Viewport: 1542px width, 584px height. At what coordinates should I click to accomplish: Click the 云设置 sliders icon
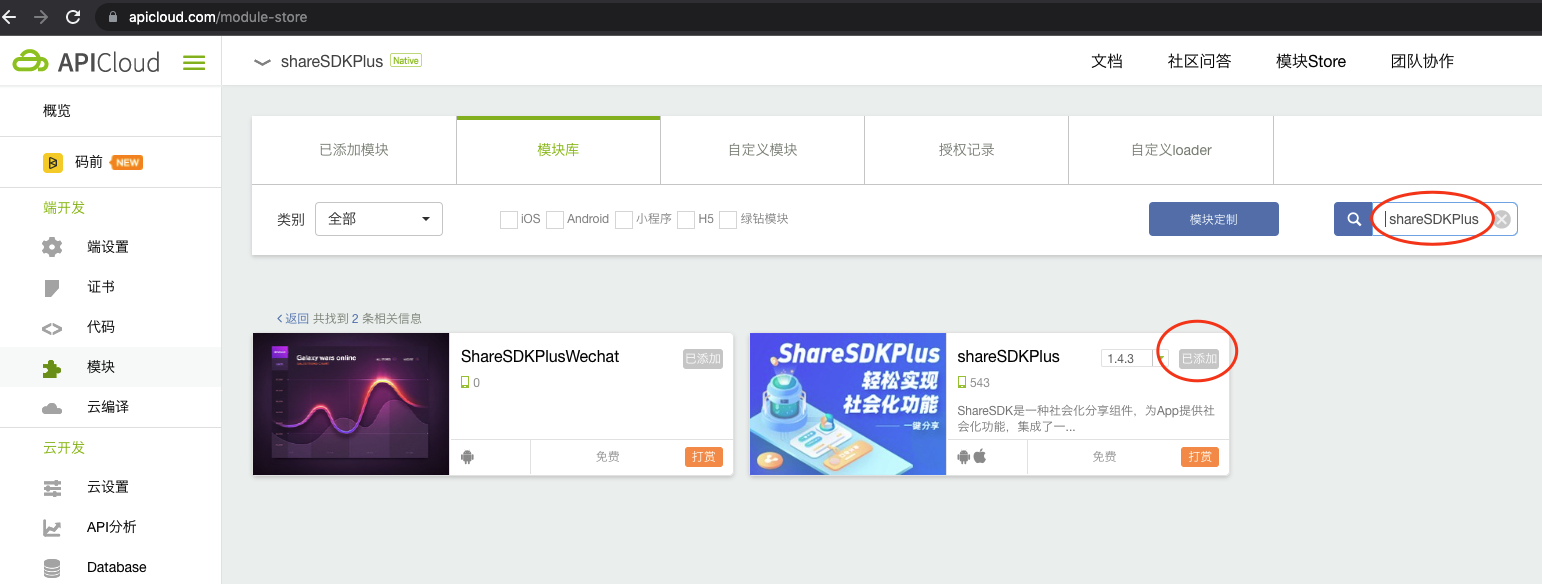tap(52, 488)
